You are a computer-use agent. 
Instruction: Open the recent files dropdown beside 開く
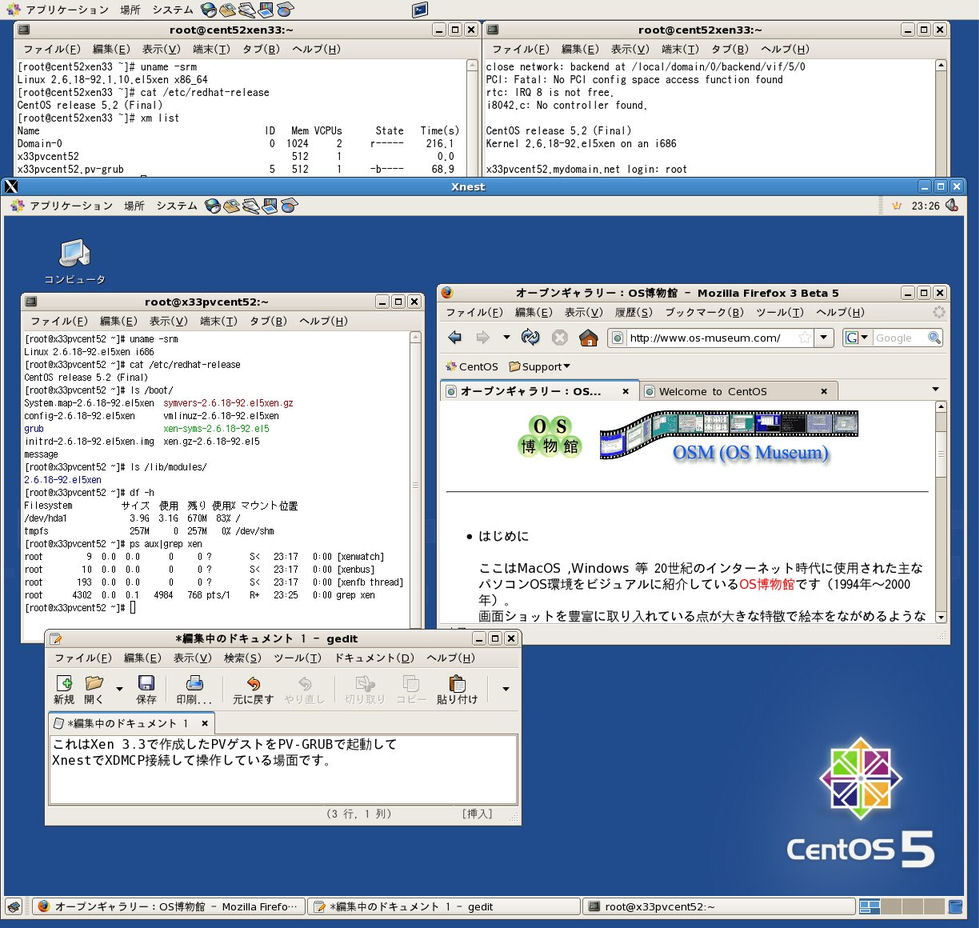tap(119, 689)
